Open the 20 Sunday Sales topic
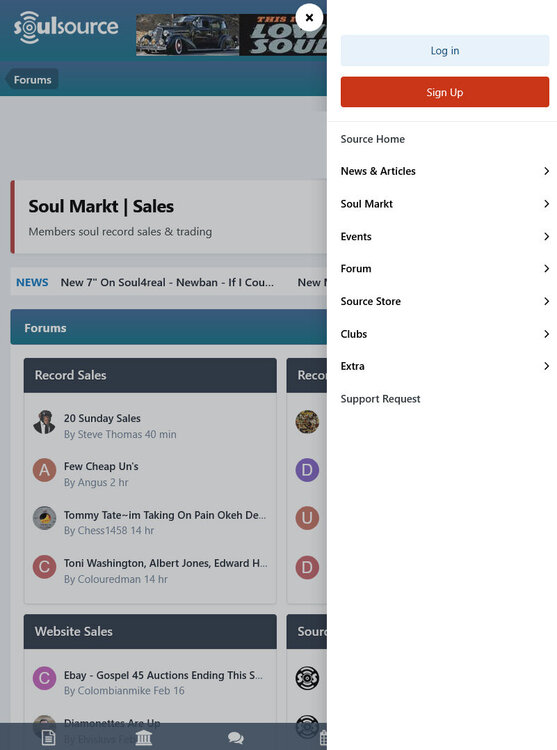 [x=102, y=419]
